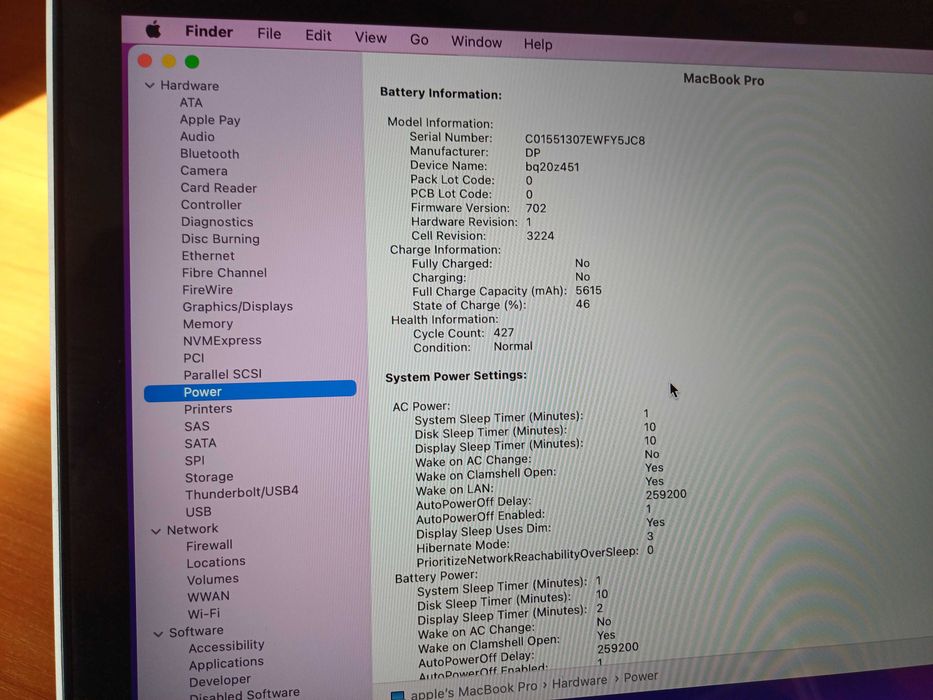Collapse the Hardware section

pyautogui.click(x=150, y=86)
